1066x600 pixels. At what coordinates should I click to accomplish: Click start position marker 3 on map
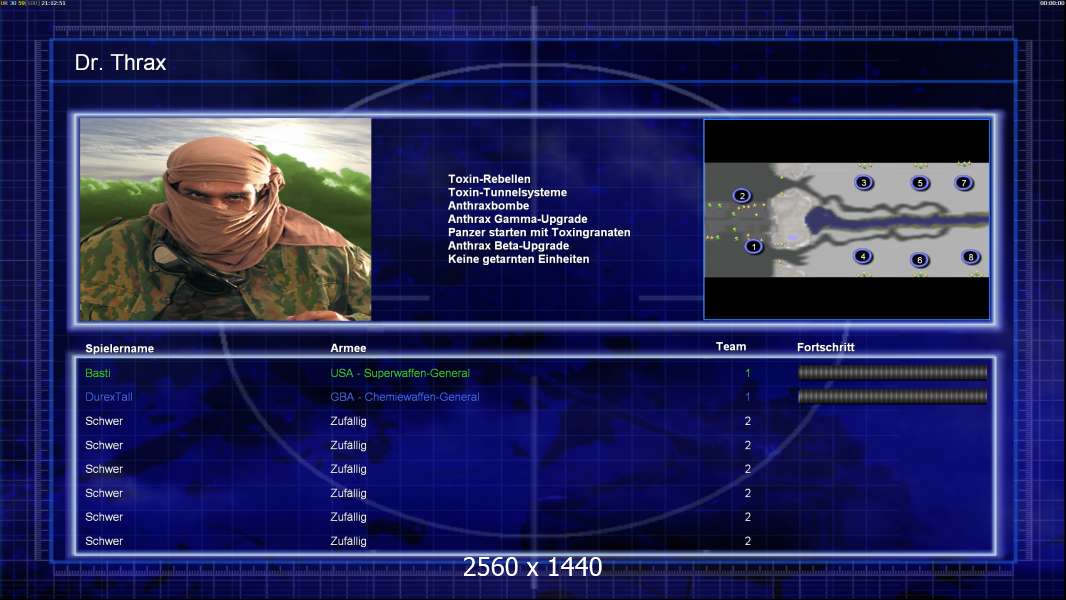click(x=864, y=183)
